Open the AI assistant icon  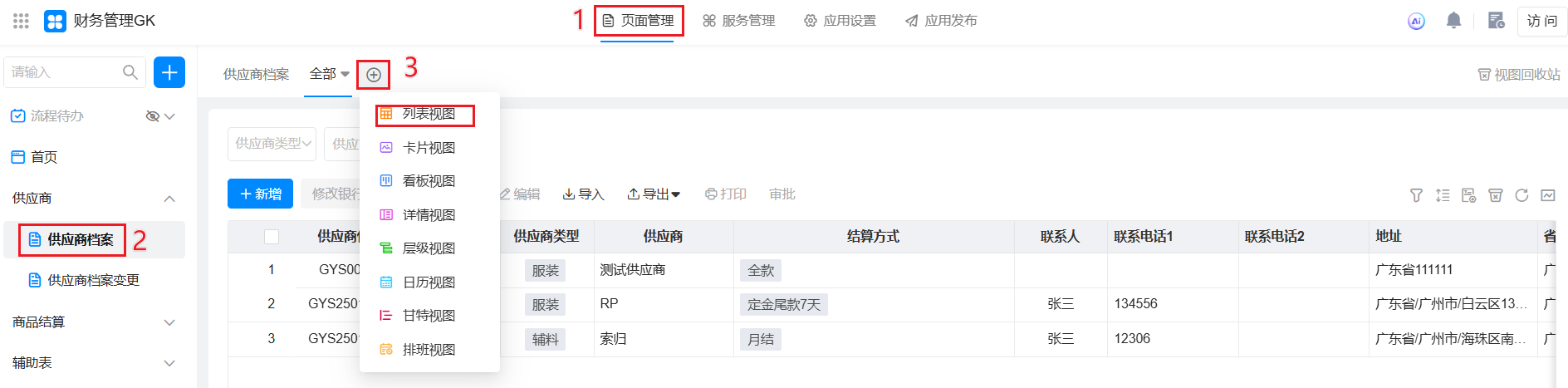tap(1416, 21)
